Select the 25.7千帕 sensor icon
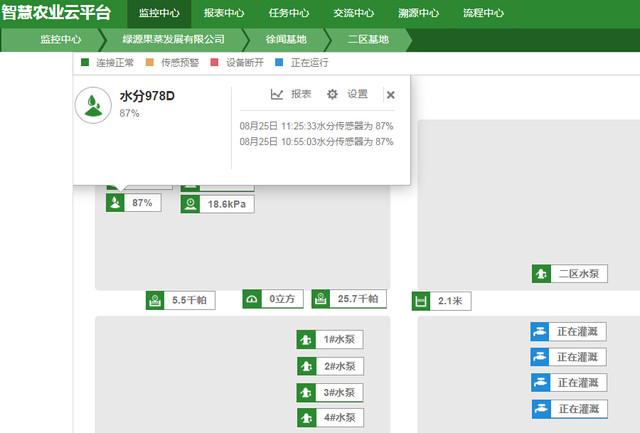 coord(321,299)
